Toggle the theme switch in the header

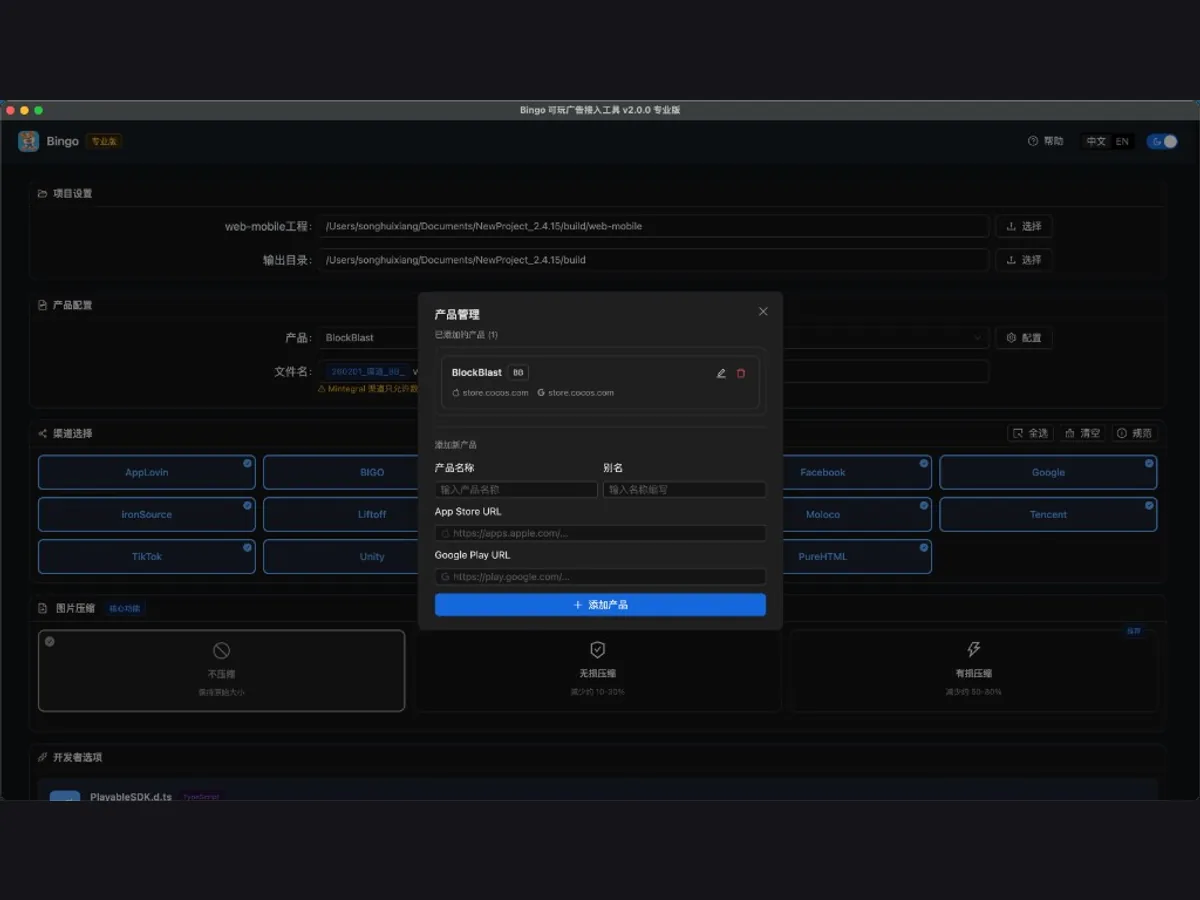(x=1162, y=141)
